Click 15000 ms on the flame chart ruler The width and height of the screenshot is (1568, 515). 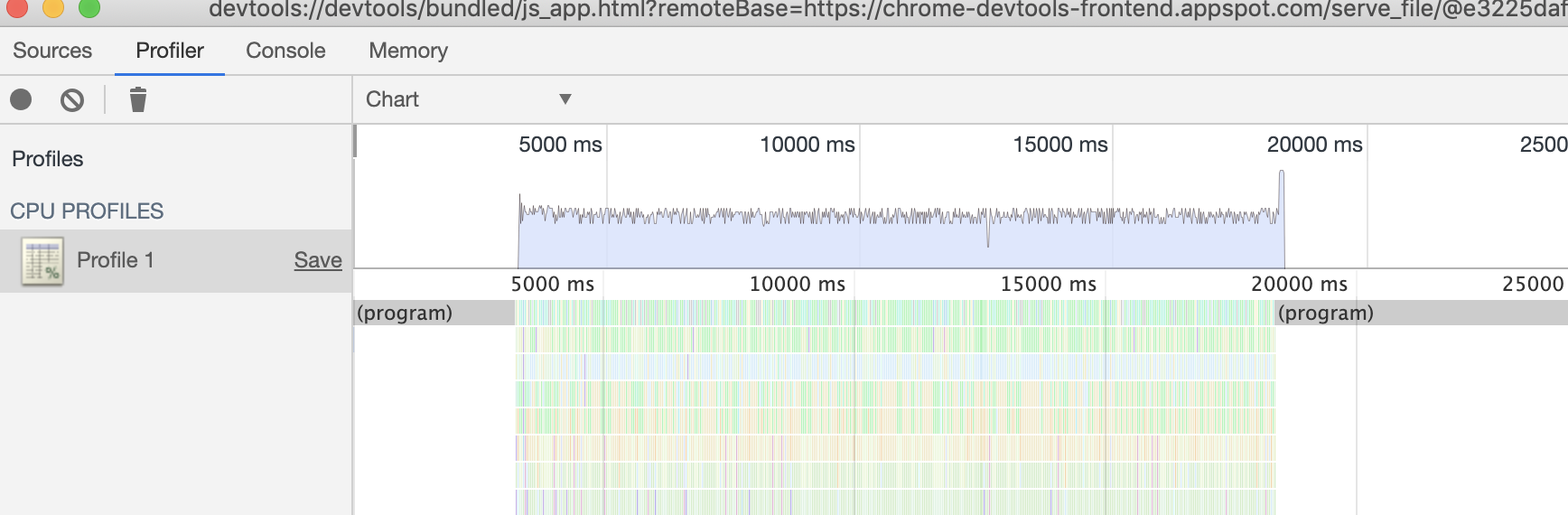[x=1048, y=284]
